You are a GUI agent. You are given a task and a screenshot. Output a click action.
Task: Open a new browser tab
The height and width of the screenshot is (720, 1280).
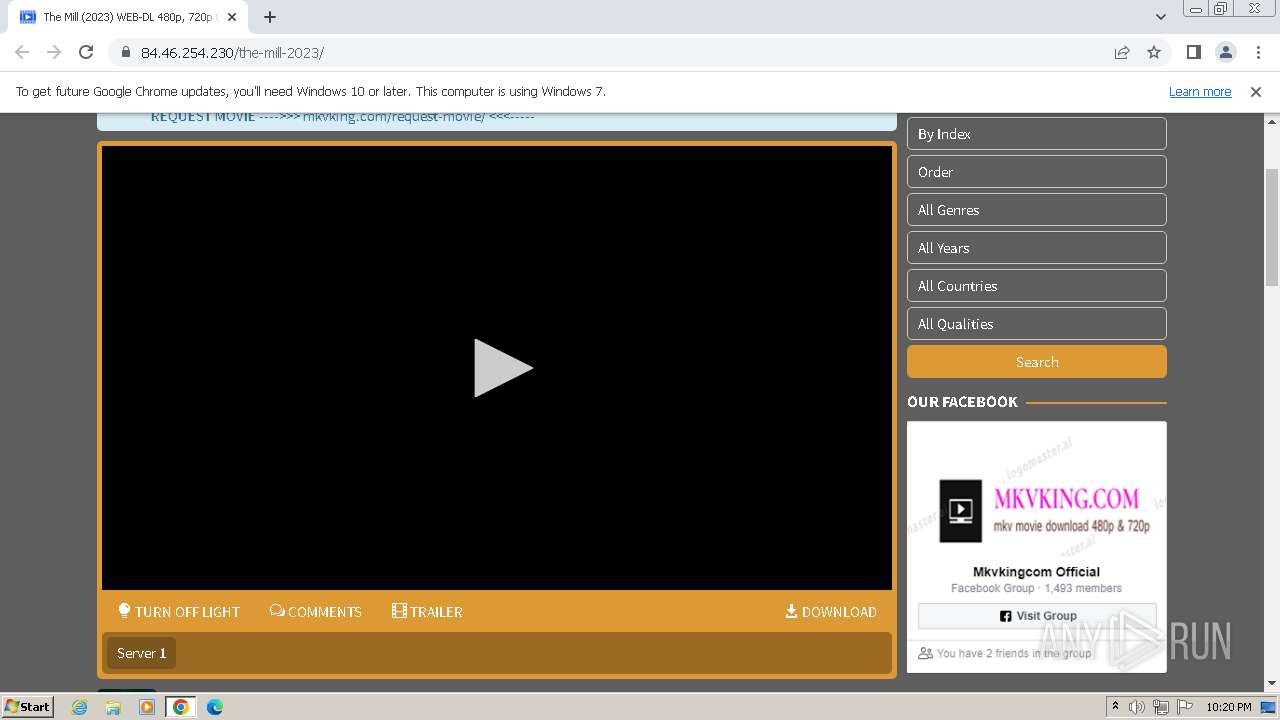click(270, 17)
